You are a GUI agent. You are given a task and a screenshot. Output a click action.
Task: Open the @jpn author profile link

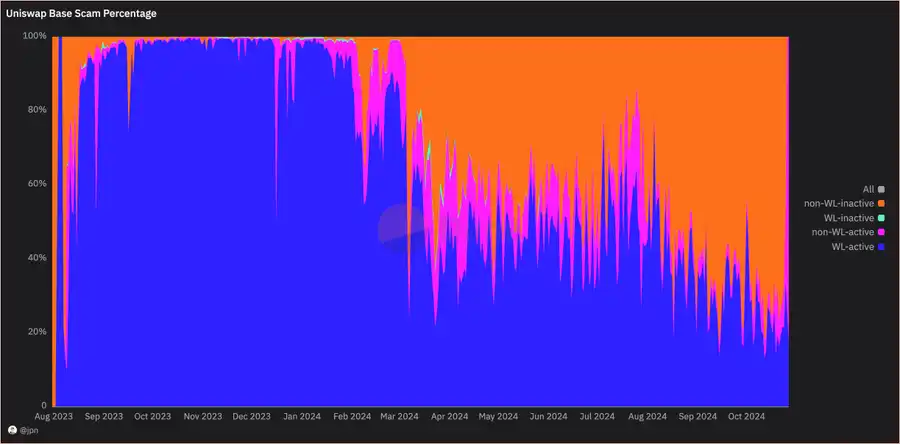28,430
